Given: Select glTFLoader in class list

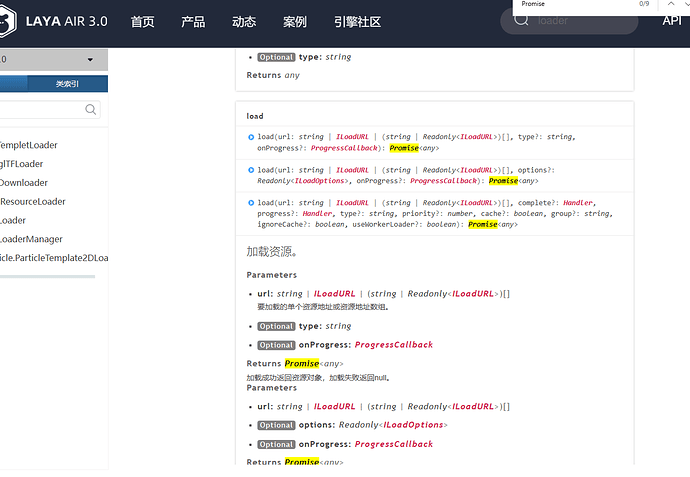Looking at the screenshot, I should point(22,164).
